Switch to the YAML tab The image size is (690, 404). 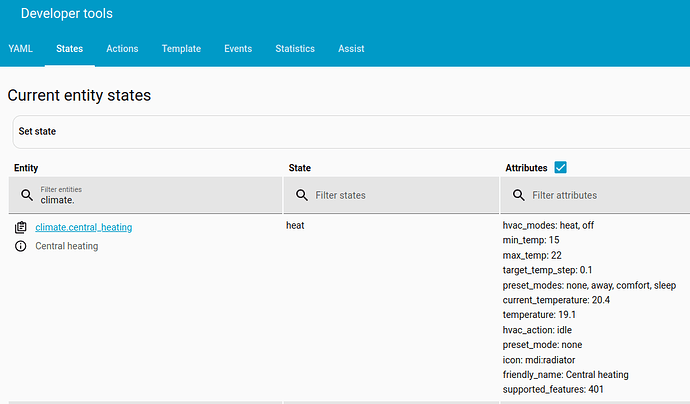coord(20,48)
